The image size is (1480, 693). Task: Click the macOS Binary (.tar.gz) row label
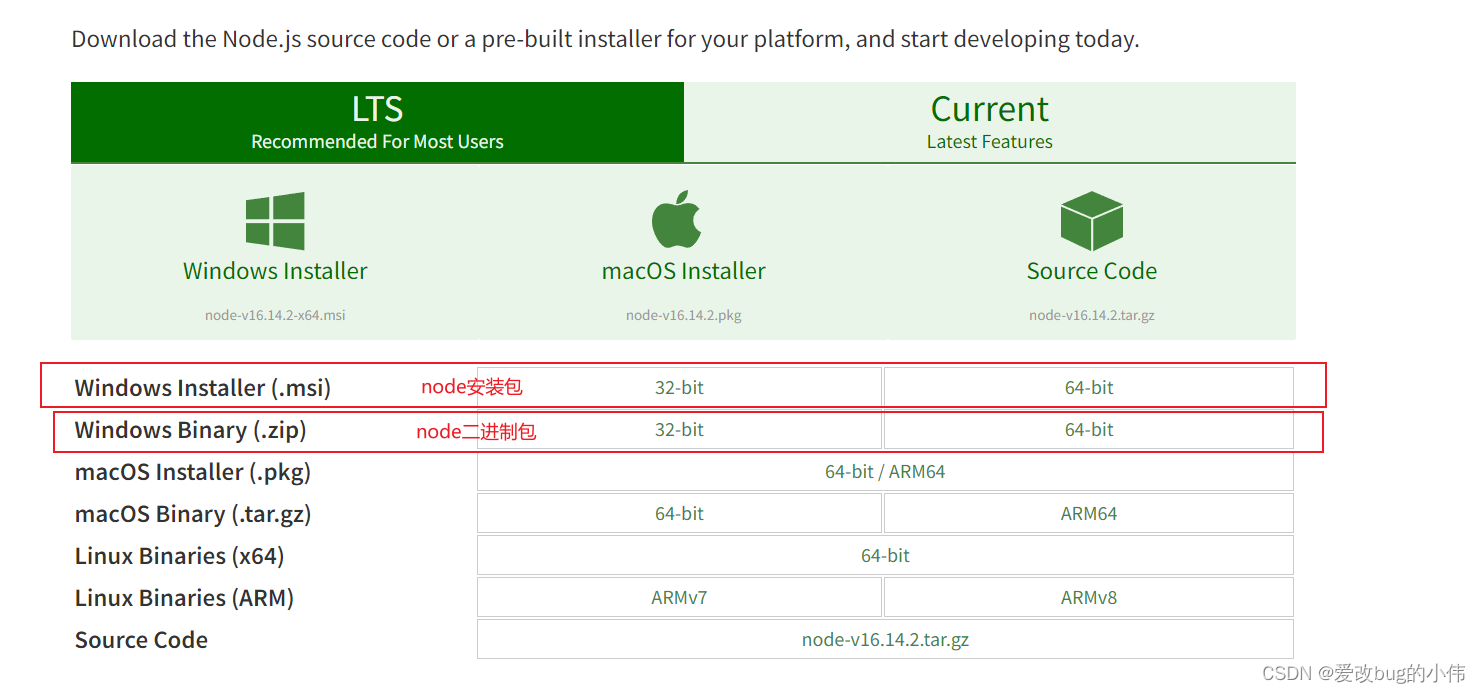193,514
